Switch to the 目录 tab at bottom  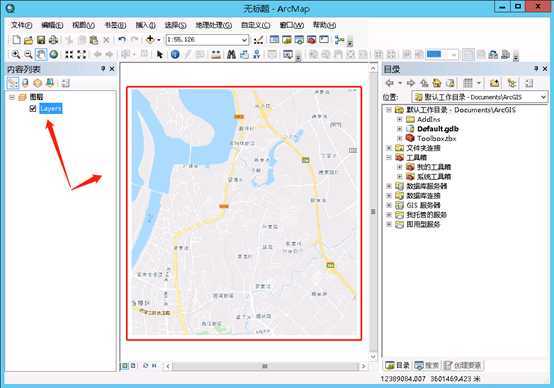pyautogui.click(x=397, y=365)
